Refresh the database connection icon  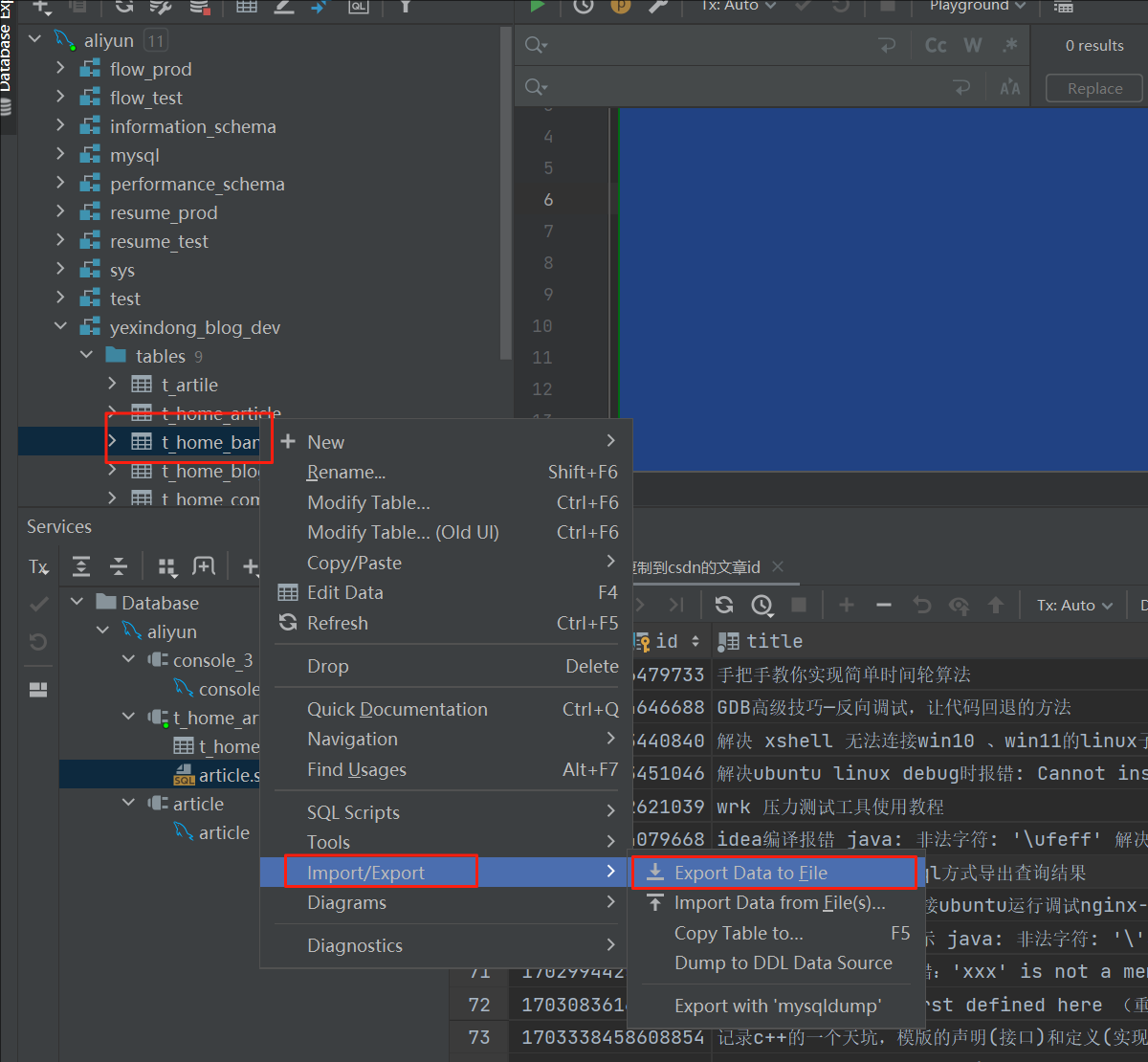tap(124, 8)
